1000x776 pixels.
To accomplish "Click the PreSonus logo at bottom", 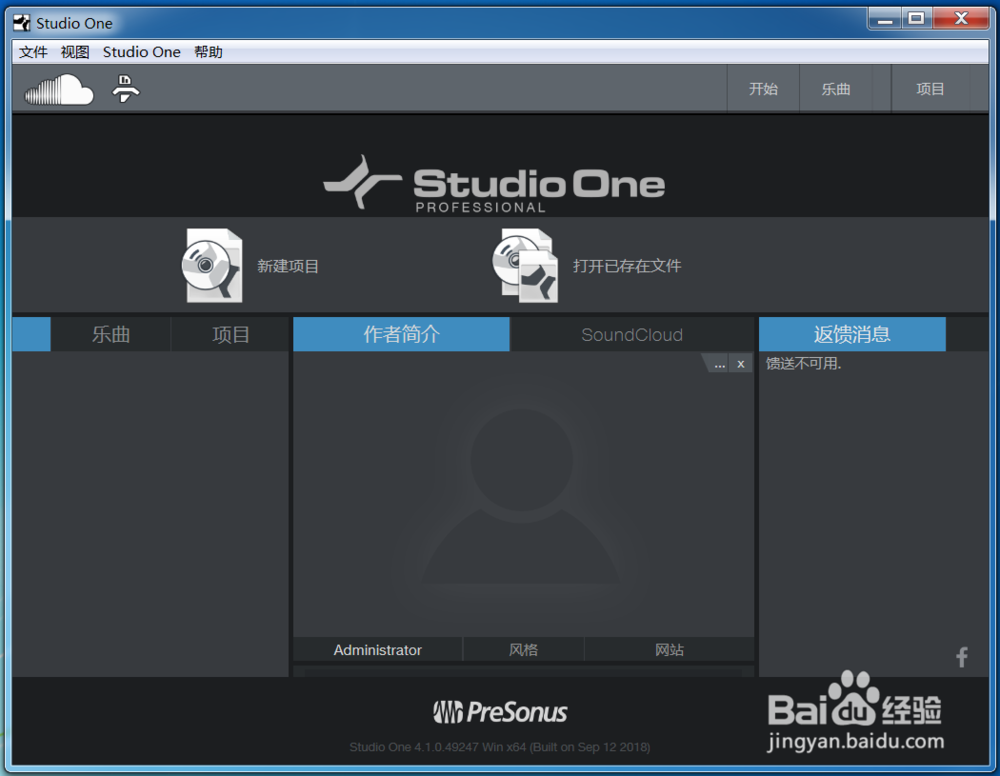I will click(500, 712).
